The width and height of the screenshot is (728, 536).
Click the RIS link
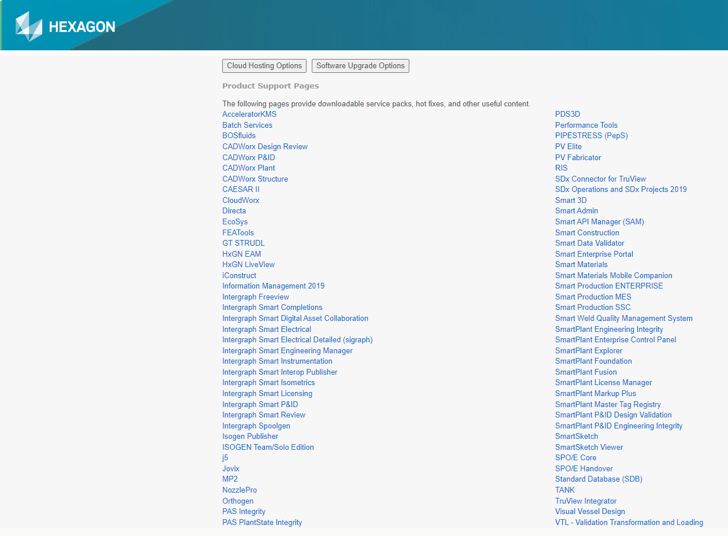click(561, 168)
